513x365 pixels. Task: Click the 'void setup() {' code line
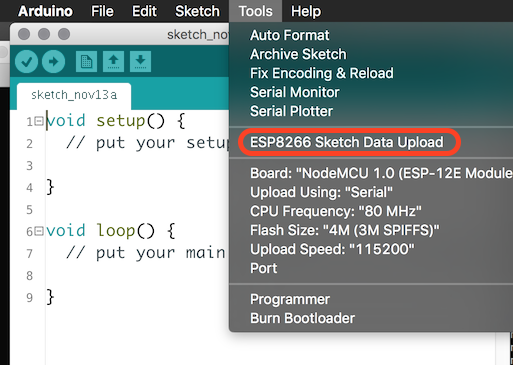pos(116,121)
